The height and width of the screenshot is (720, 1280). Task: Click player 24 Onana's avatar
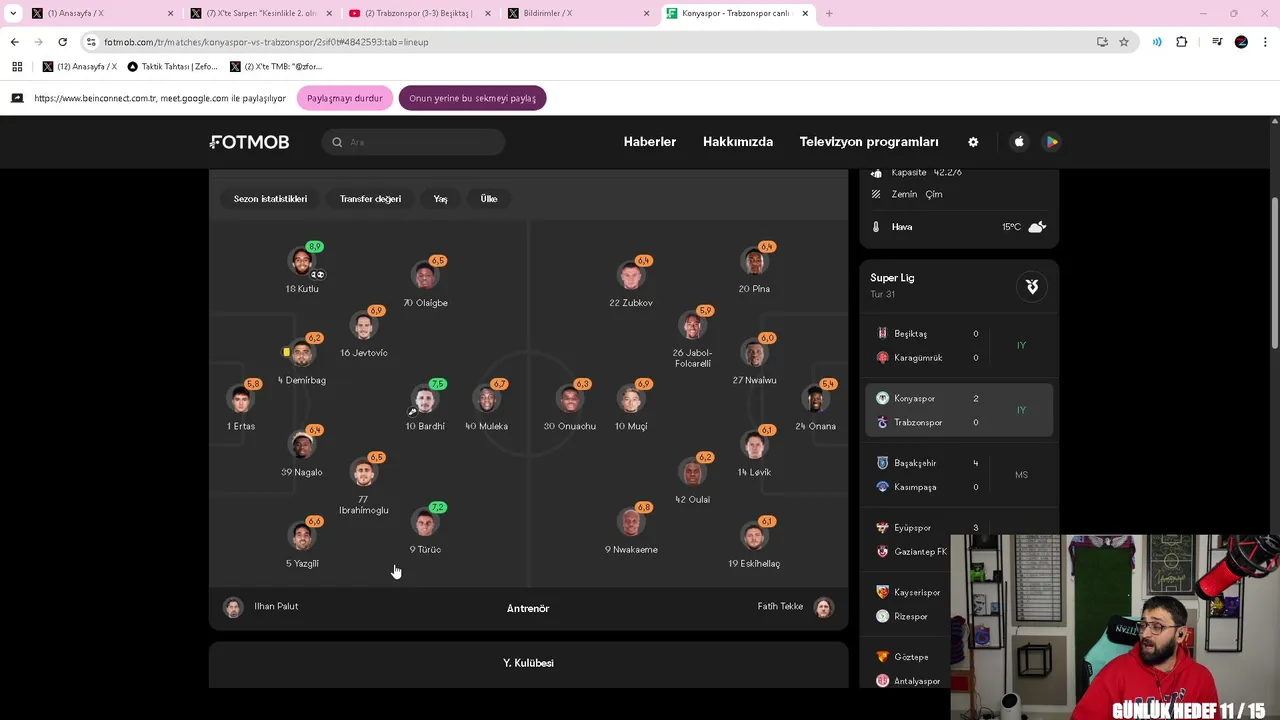click(815, 400)
